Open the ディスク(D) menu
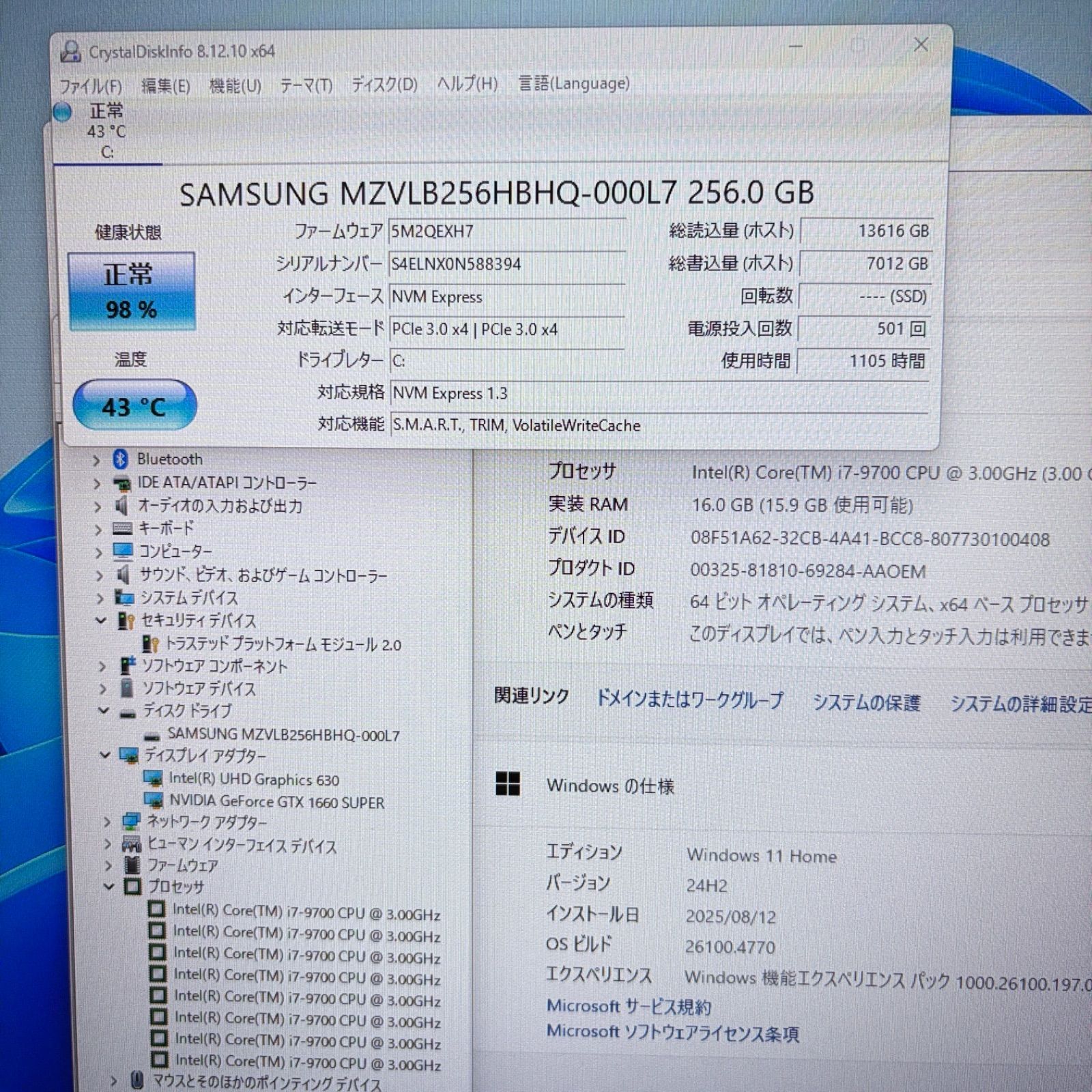This screenshot has width=1092, height=1092. click(x=384, y=85)
